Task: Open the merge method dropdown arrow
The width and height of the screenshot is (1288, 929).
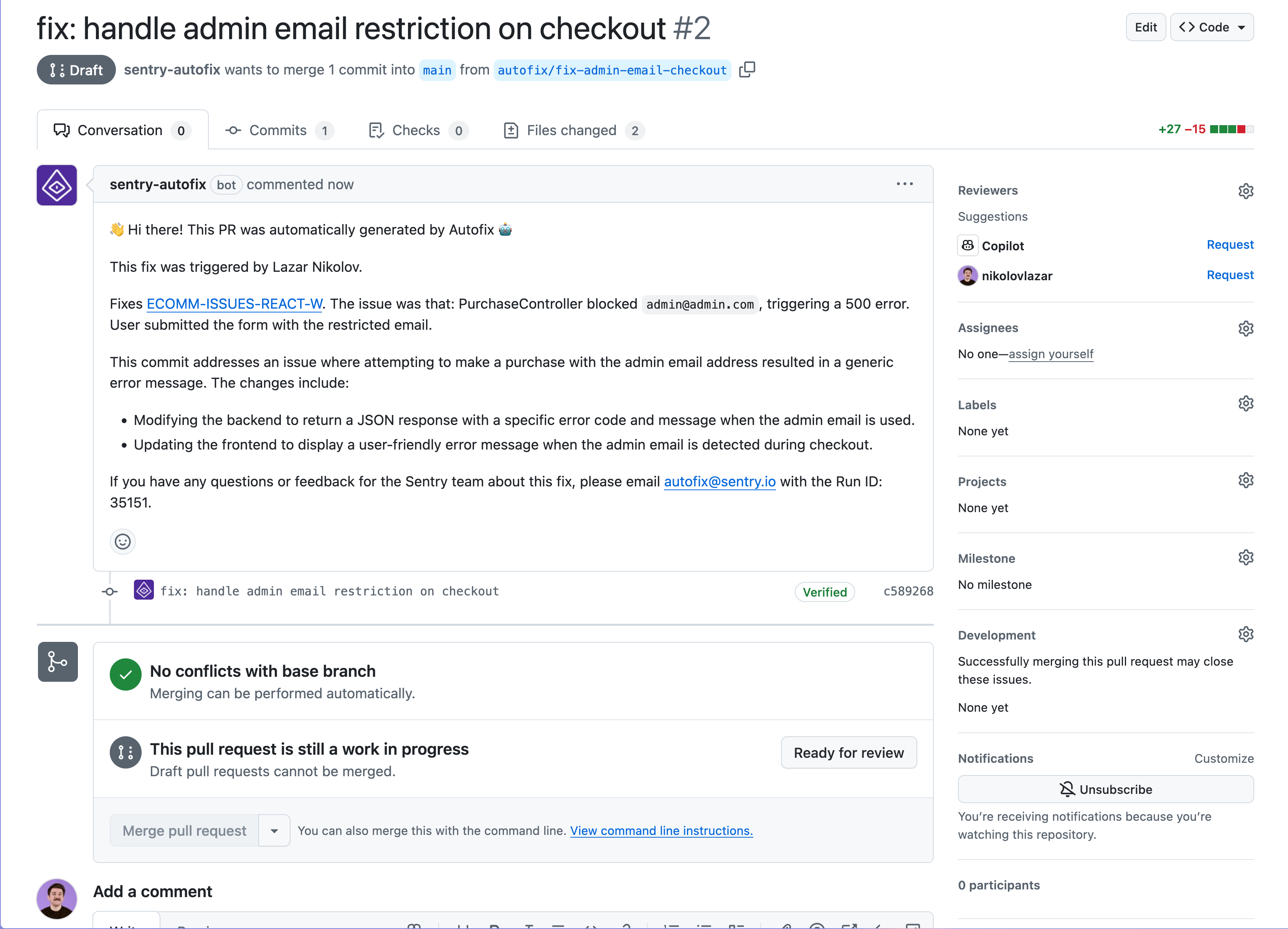Action: tap(274, 831)
